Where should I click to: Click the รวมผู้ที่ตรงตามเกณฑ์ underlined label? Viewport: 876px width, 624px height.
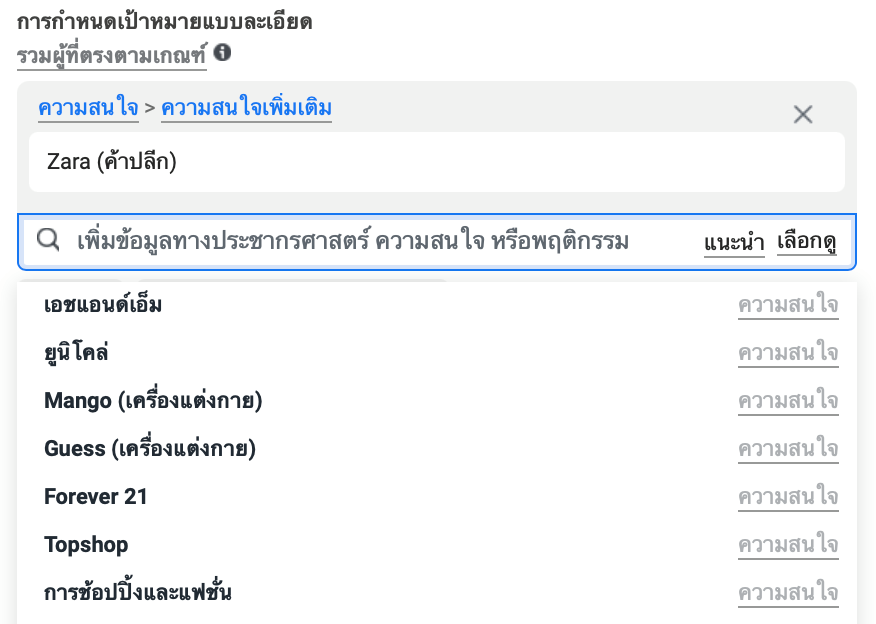coord(111,55)
